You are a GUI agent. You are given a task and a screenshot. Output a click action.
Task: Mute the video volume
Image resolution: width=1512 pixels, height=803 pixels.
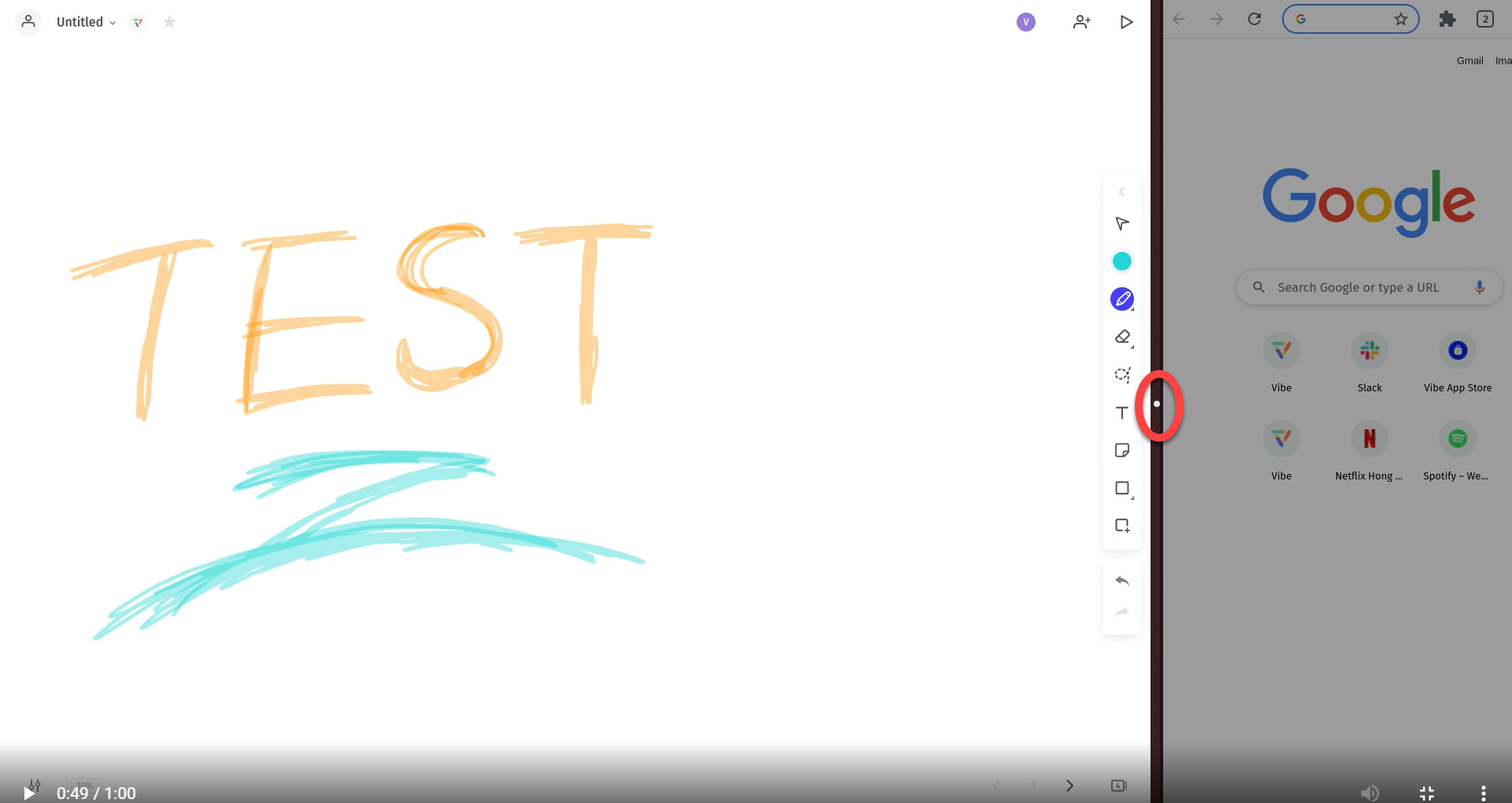pos(1370,793)
